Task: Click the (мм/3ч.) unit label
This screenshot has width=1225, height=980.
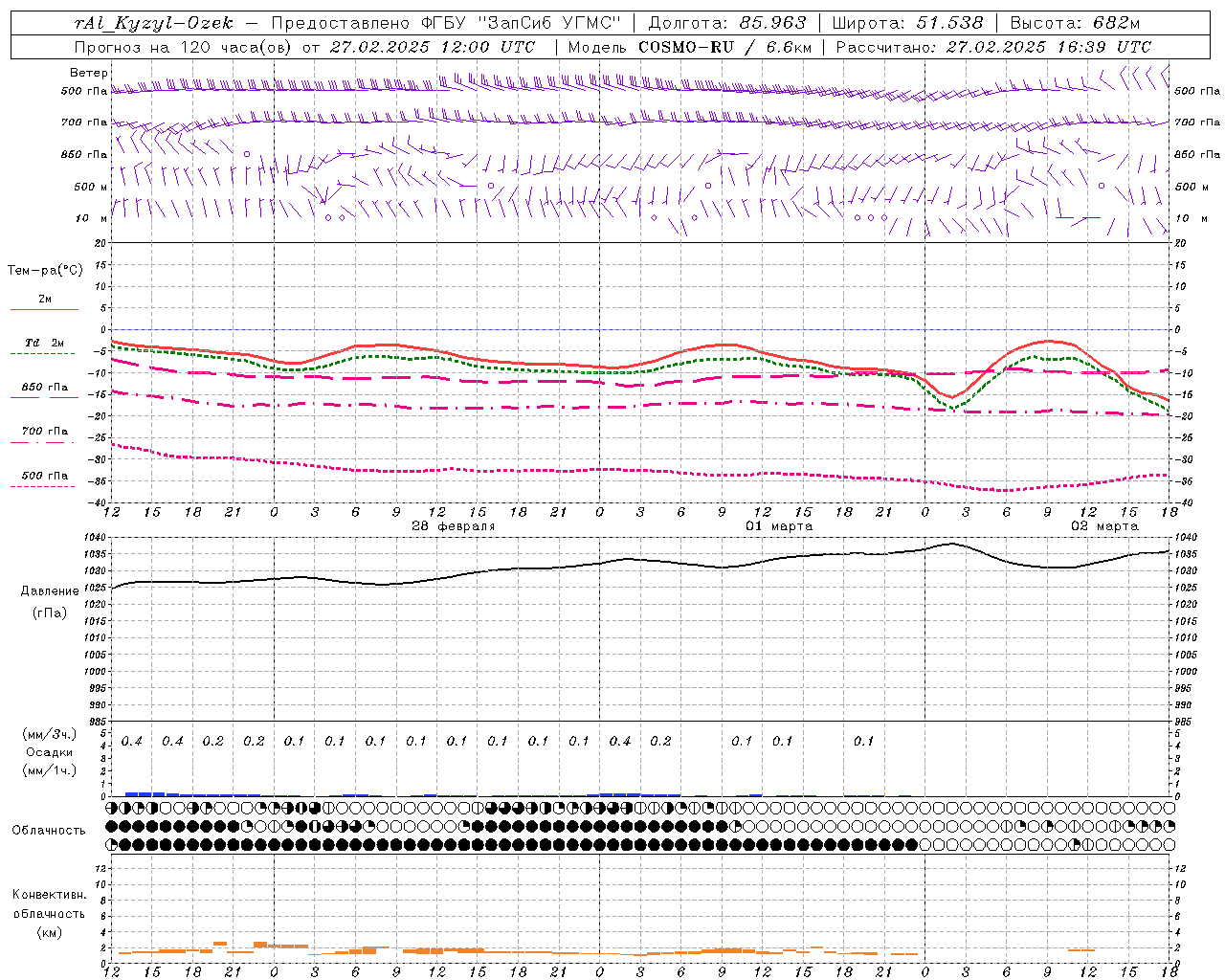Action: point(50,735)
